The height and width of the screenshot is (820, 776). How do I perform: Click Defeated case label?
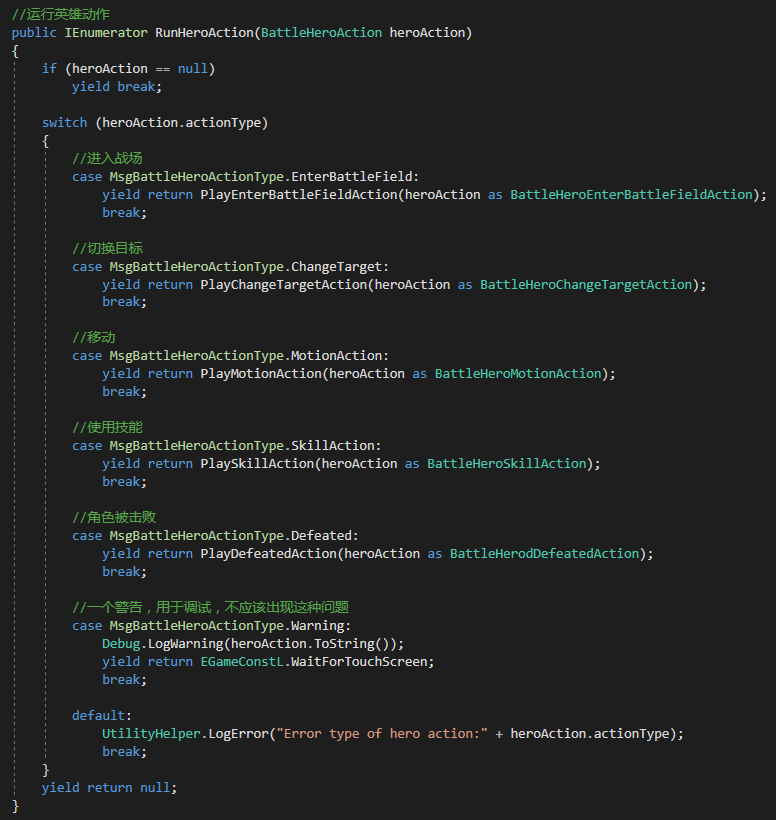322,536
